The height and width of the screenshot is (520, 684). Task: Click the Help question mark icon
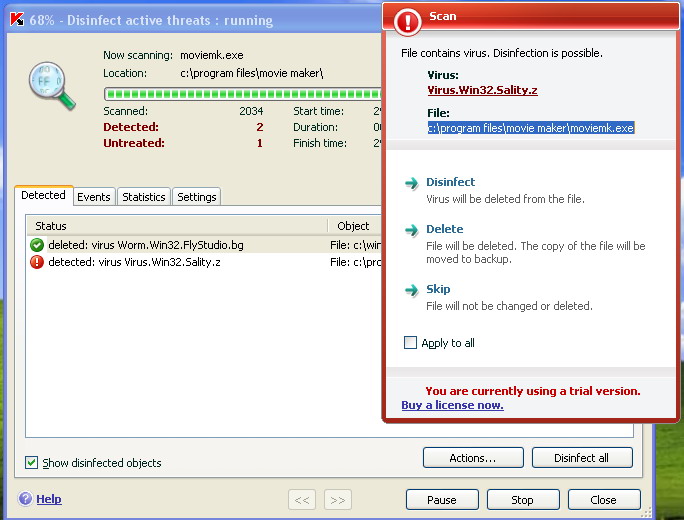[25, 498]
